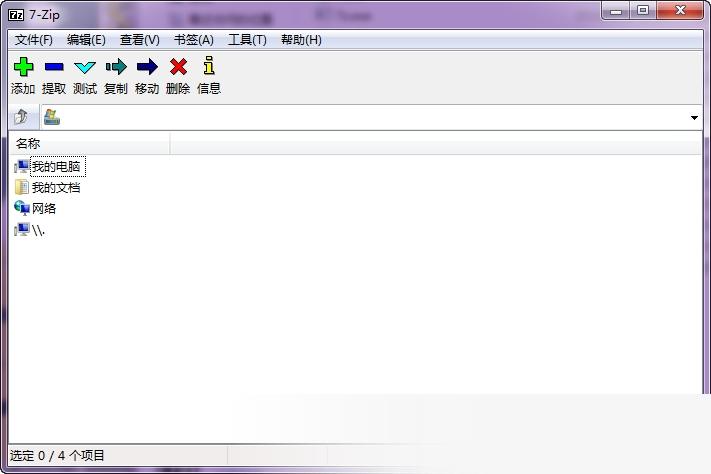Open the 帮助(H) menu

(x=301, y=40)
